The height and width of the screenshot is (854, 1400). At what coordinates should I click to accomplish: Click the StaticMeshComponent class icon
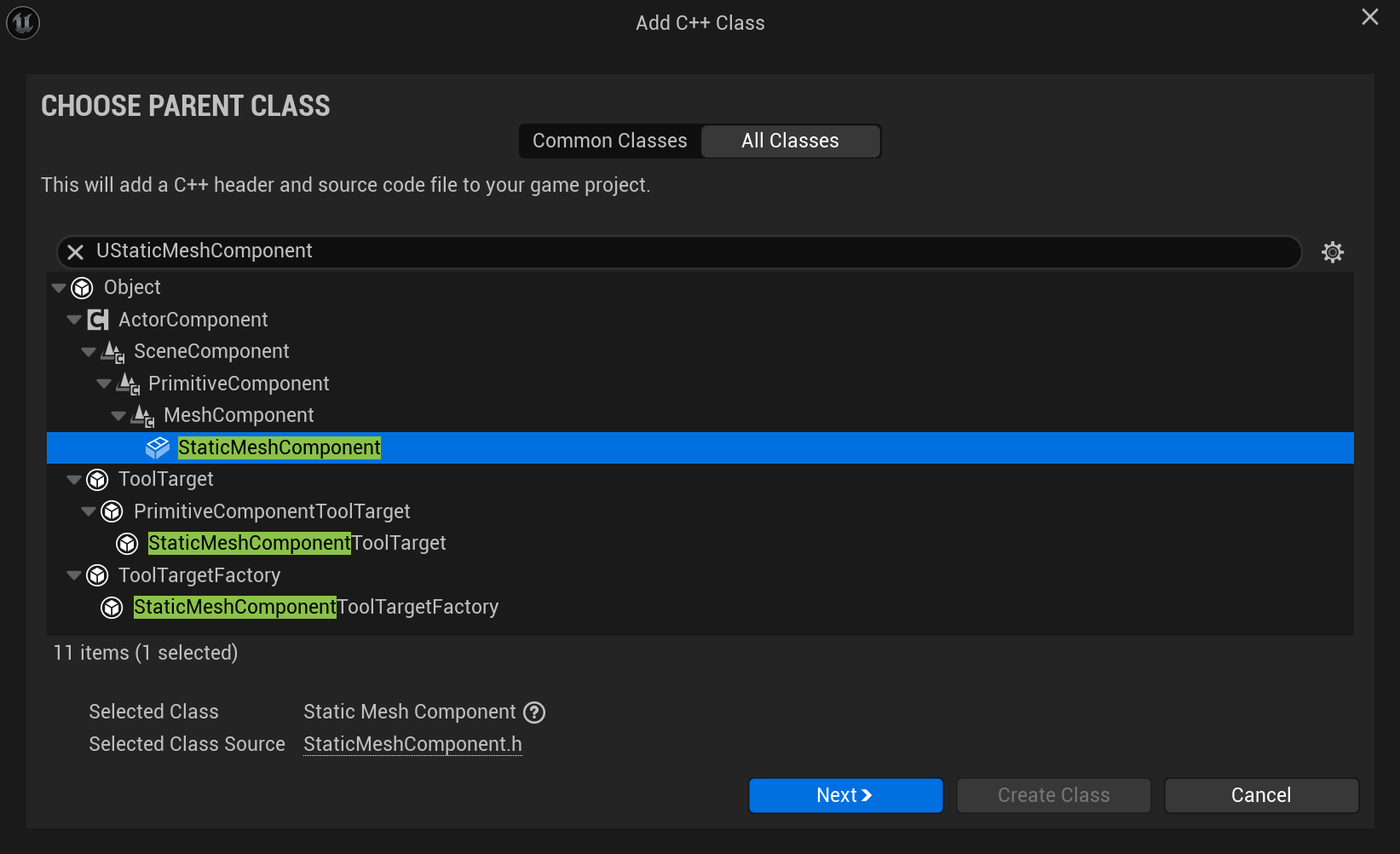click(158, 448)
